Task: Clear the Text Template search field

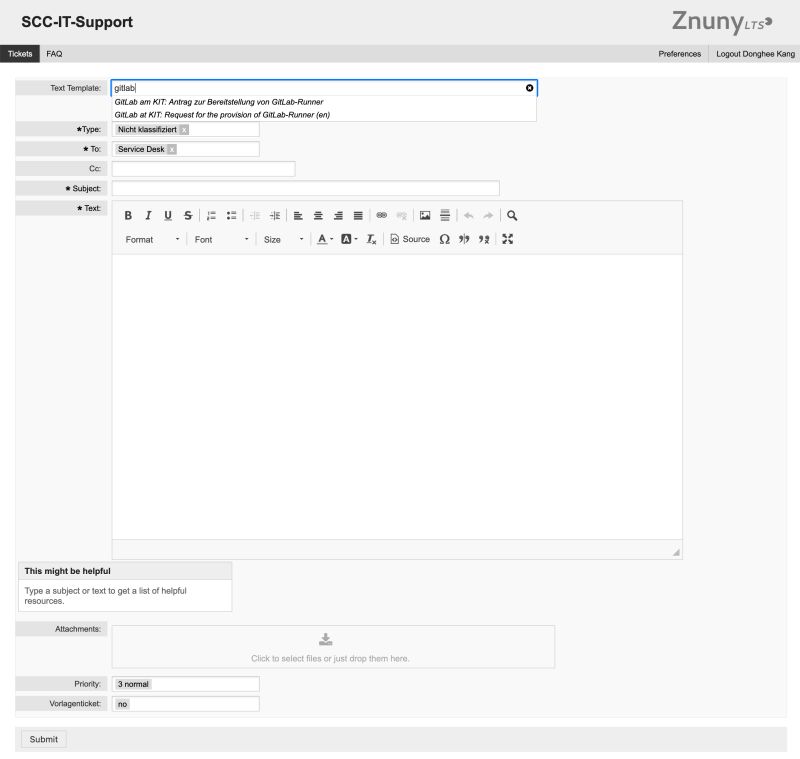Action: tap(530, 88)
